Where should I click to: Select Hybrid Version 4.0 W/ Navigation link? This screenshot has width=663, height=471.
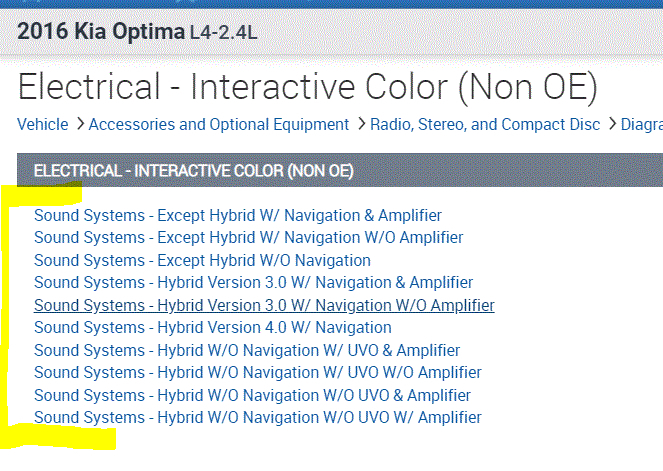click(212, 328)
